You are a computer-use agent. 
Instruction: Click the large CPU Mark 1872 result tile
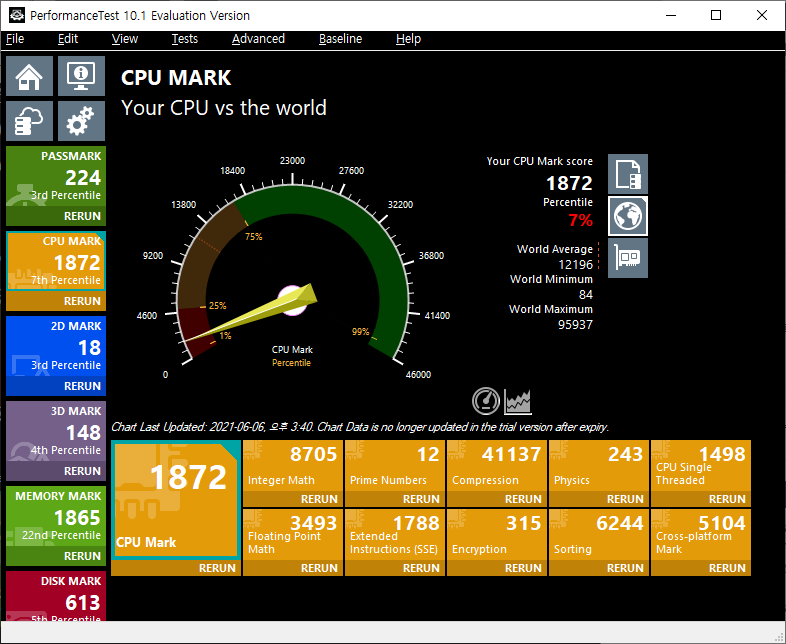coord(176,500)
